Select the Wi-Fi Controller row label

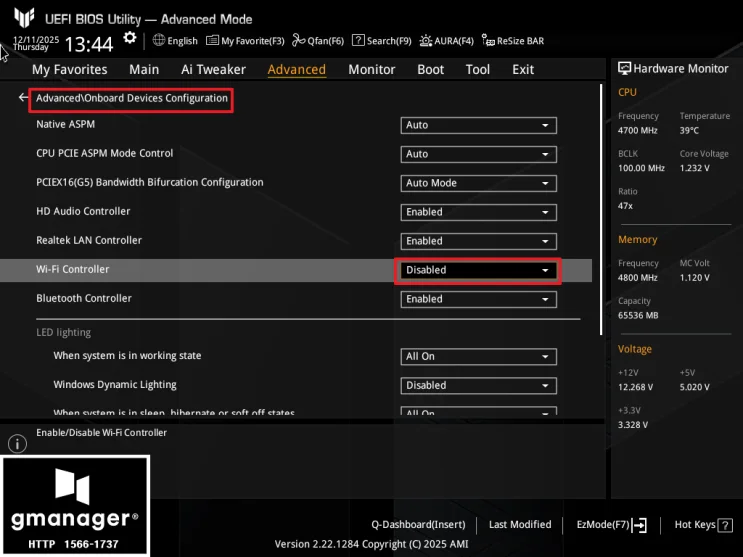(x=72, y=269)
